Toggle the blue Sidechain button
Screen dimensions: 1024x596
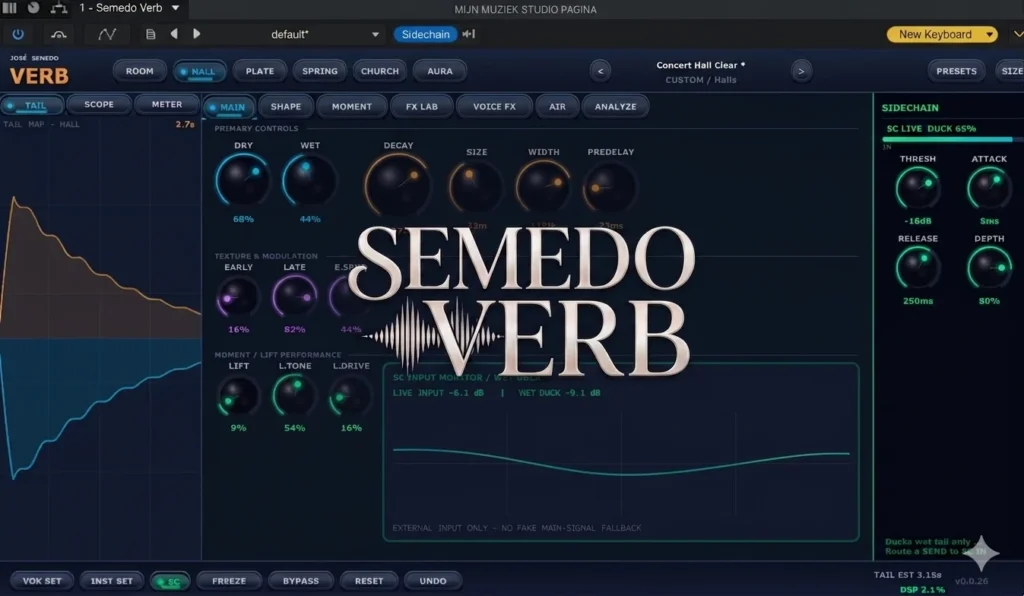pos(425,34)
